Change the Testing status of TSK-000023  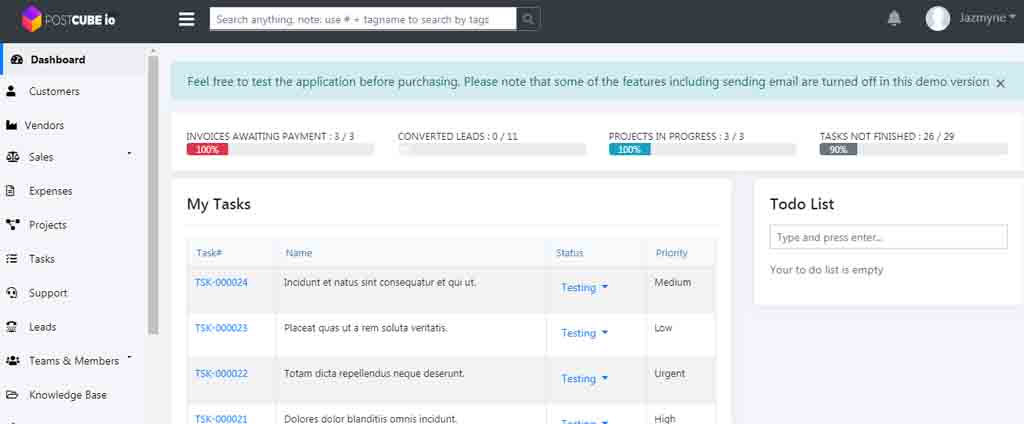[x=584, y=333]
